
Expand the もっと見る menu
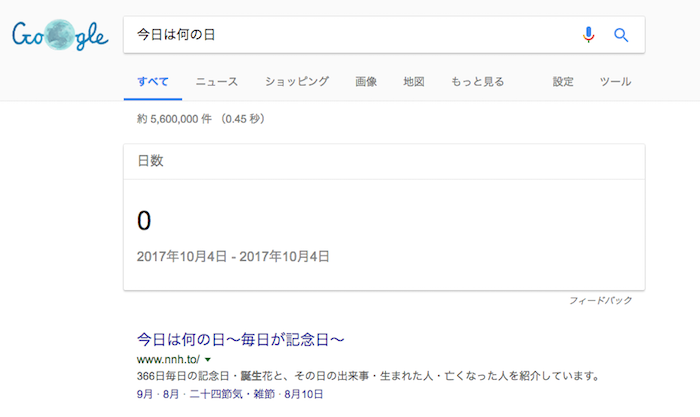point(477,82)
